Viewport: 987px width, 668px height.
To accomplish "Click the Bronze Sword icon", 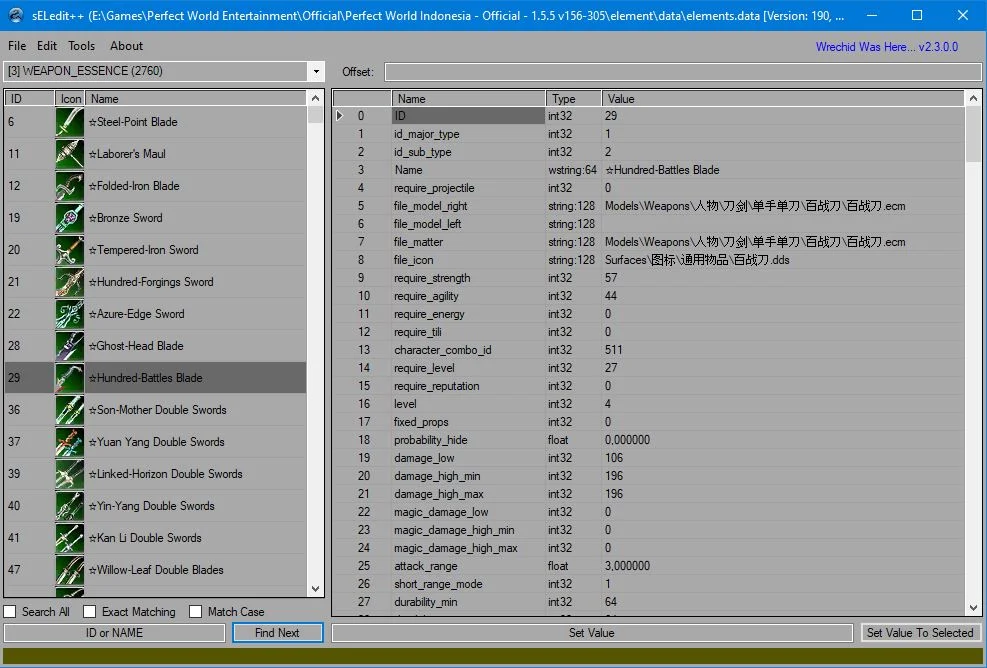I will pyautogui.click(x=69, y=218).
